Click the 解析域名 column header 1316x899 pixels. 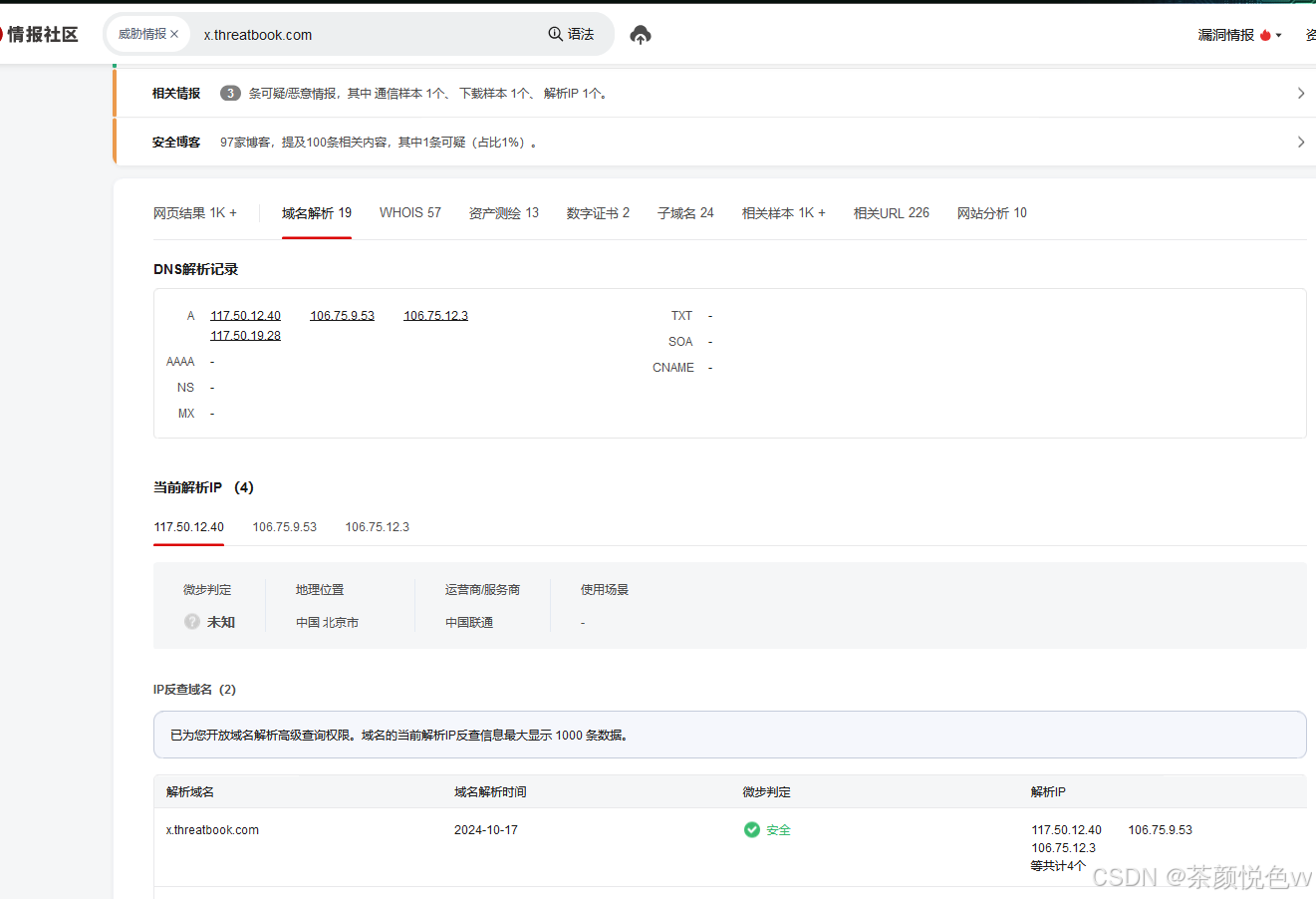tap(190, 792)
